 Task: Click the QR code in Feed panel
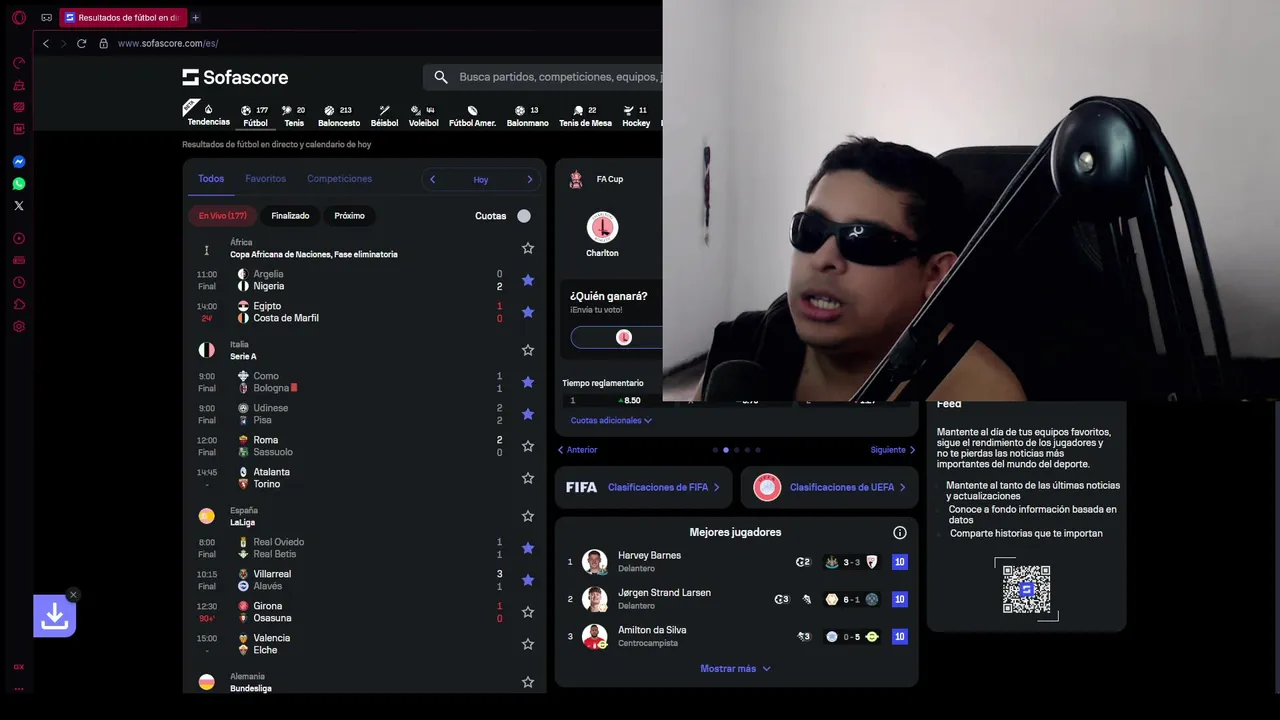[1026, 590]
